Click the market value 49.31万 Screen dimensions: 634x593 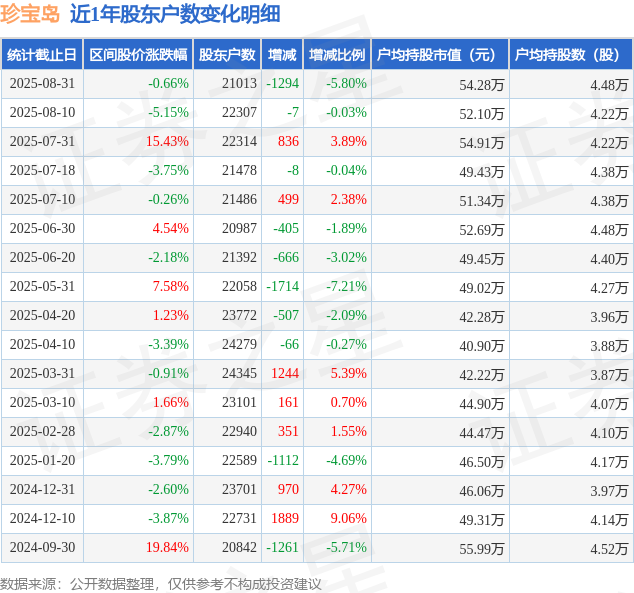coord(482,520)
